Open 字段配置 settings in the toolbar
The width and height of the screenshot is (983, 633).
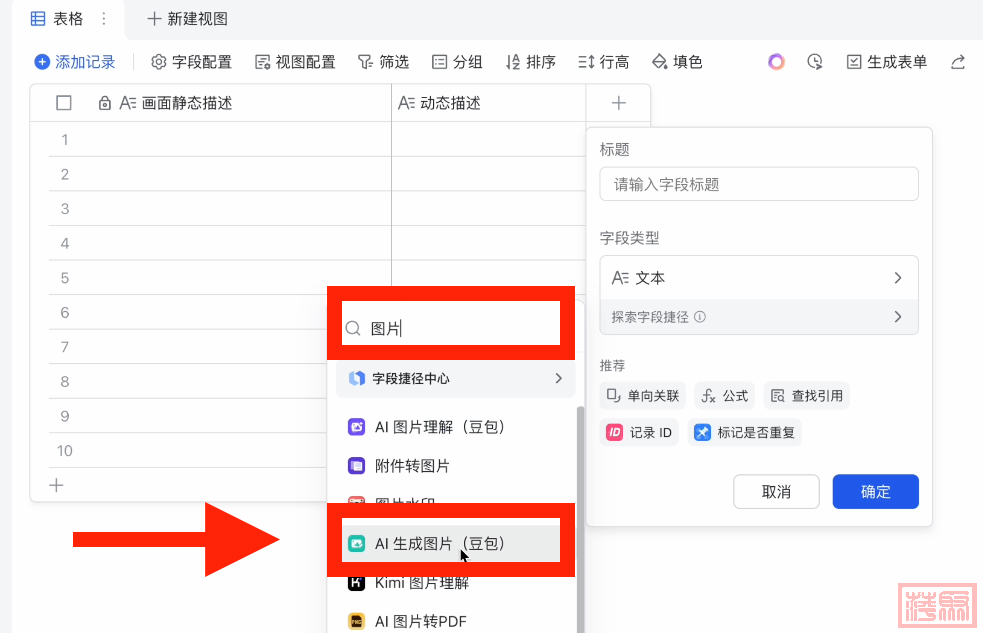(191, 62)
